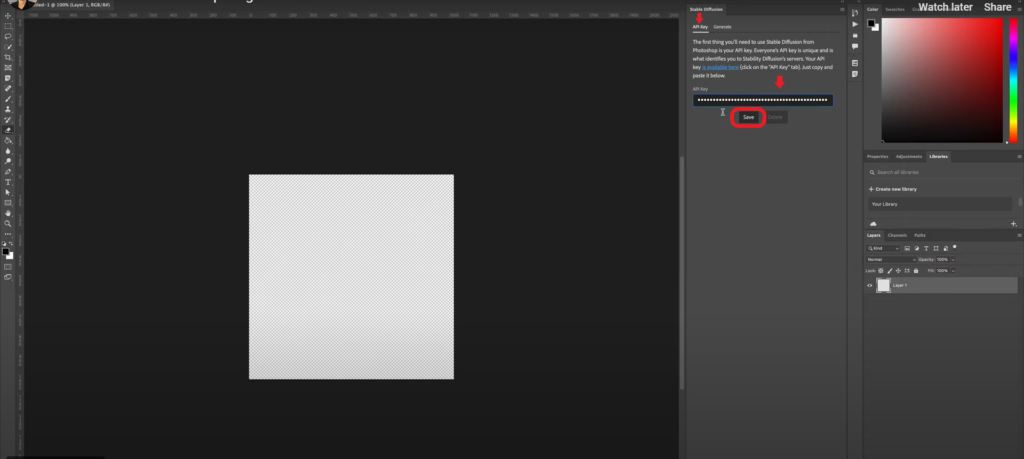Screen dimensions: 1024x459
Task: Click the toolbar foreground color swatch
Action: (6, 251)
